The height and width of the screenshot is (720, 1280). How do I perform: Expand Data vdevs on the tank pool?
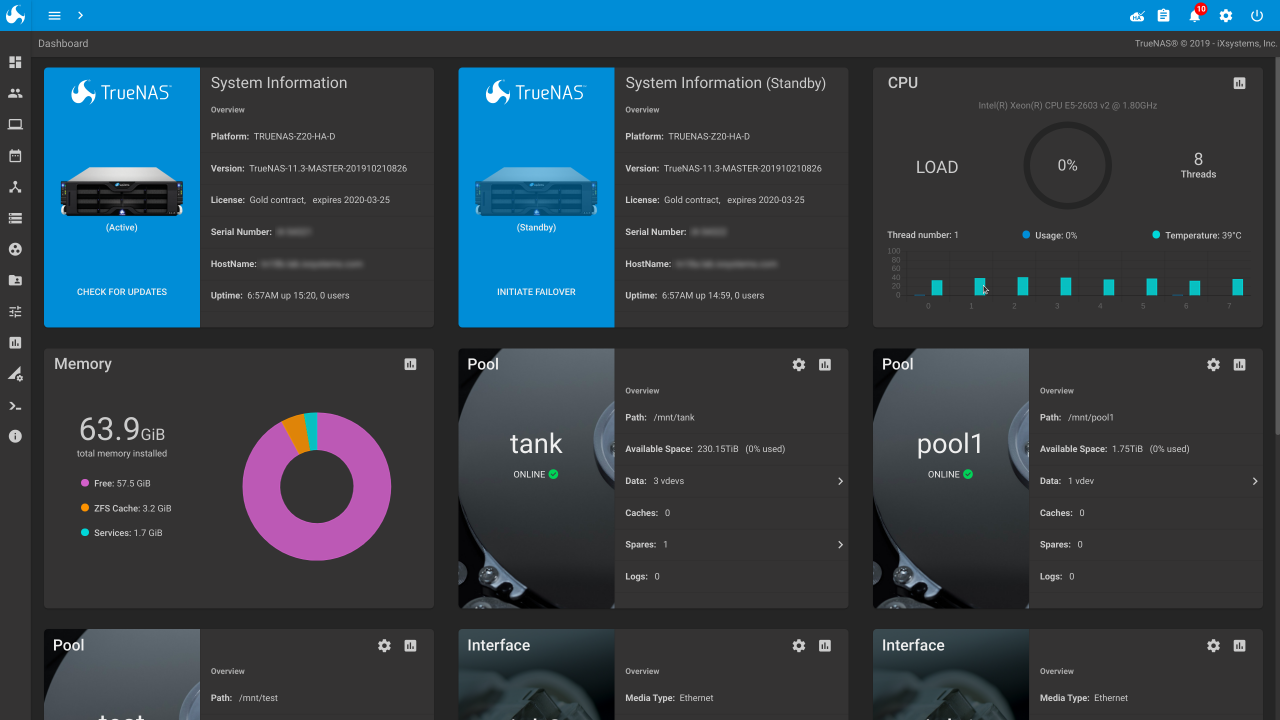tap(840, 481)
